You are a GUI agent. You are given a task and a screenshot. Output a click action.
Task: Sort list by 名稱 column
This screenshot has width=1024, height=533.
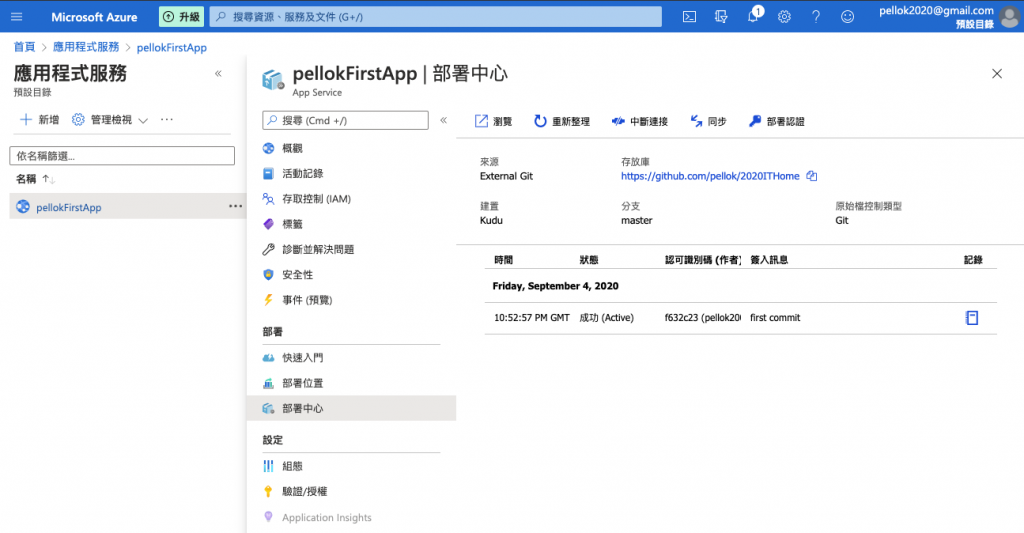click(35, 178)
